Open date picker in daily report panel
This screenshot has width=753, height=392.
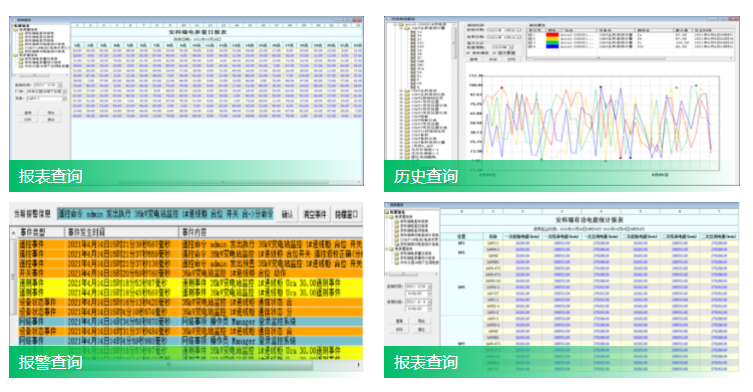pos(60,85)
